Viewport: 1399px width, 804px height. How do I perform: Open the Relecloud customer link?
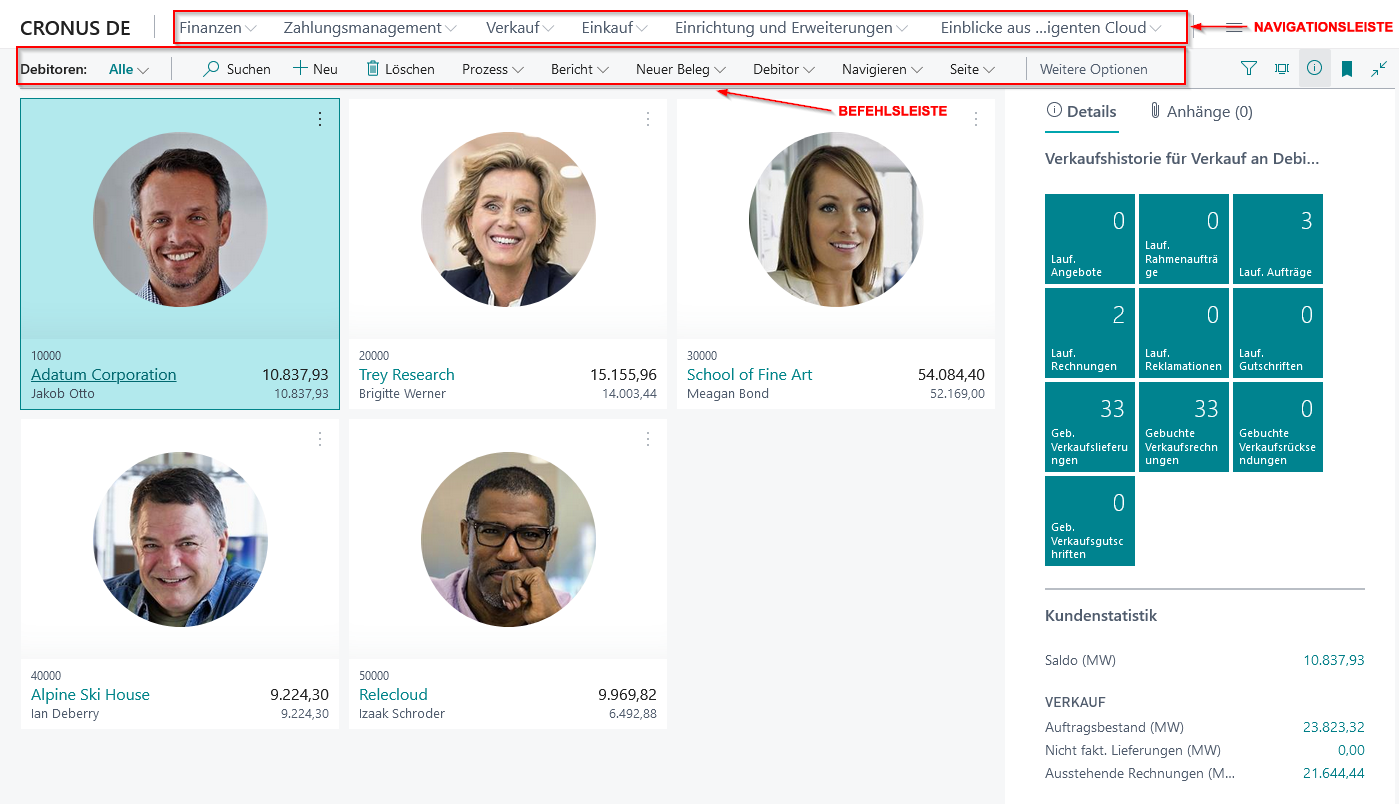[x=393, y=695]
